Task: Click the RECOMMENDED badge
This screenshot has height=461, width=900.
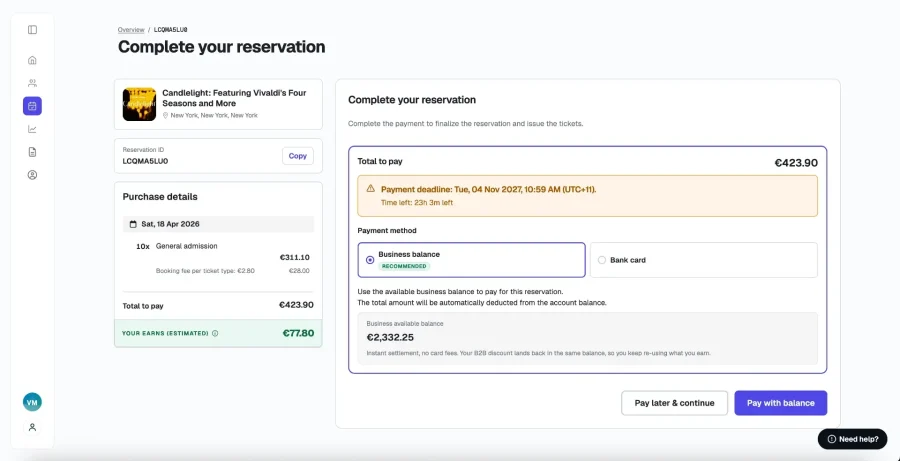Action: point(404,266)
